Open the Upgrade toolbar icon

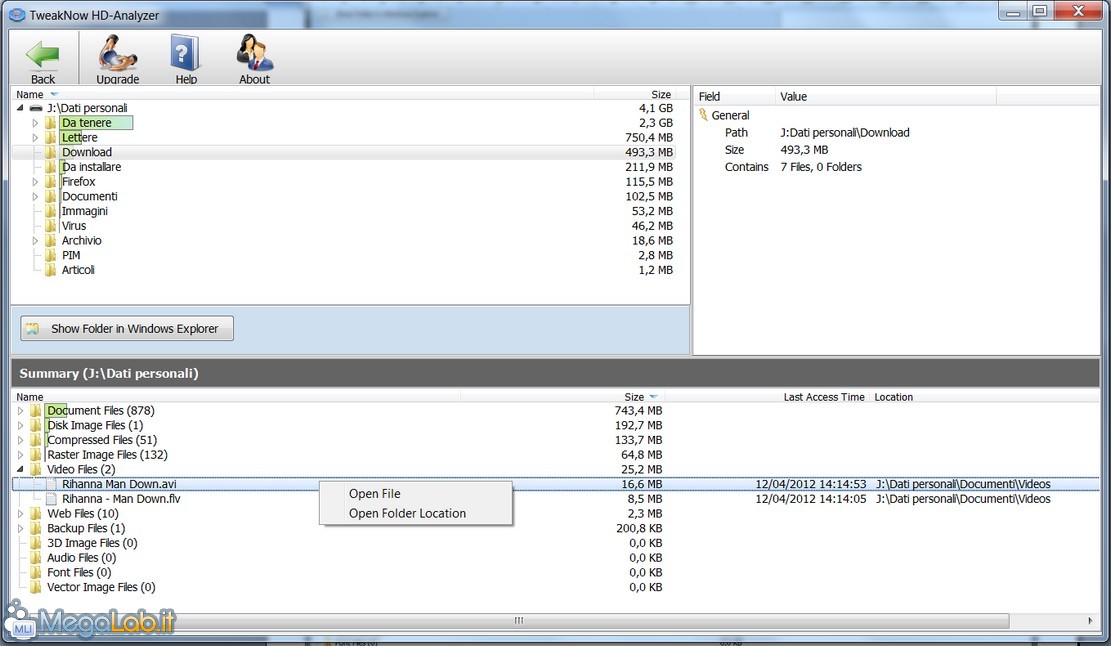coord(118,53)
